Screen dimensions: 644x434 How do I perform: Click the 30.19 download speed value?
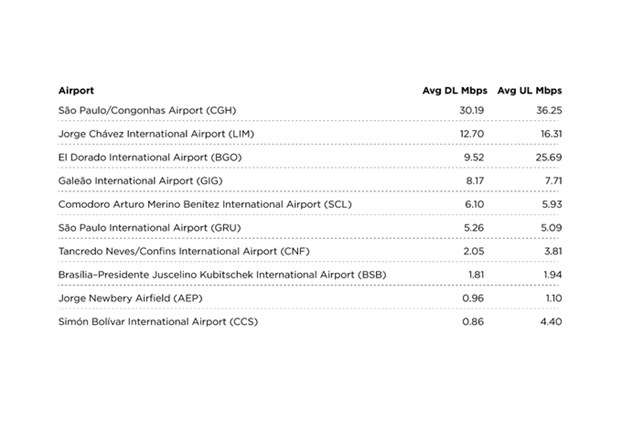pos(470,110)
